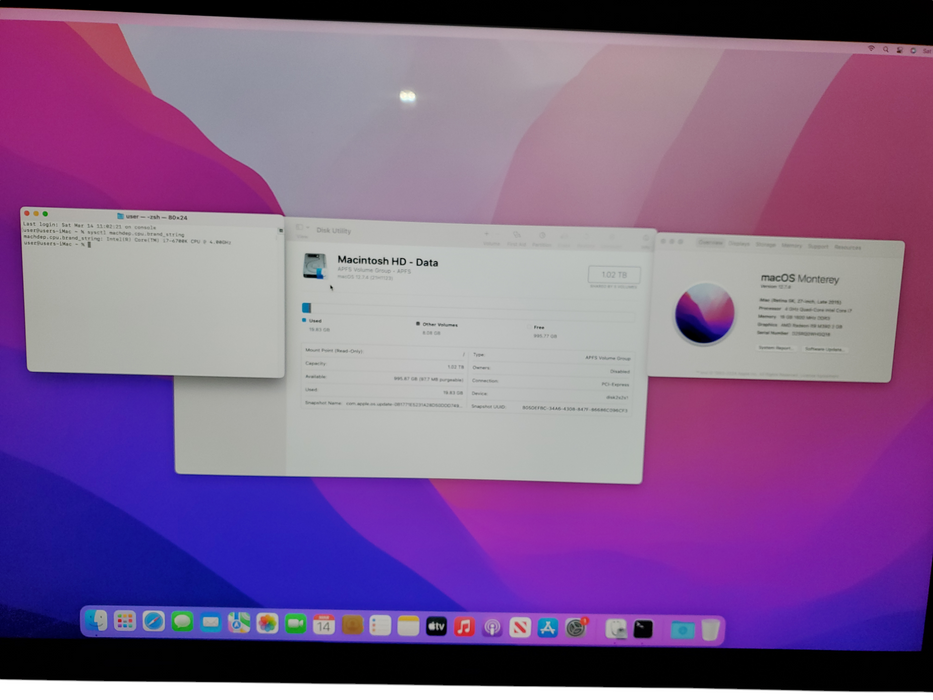
Task: Open Photos app in the Dock
Action: (x=267, y=624)
